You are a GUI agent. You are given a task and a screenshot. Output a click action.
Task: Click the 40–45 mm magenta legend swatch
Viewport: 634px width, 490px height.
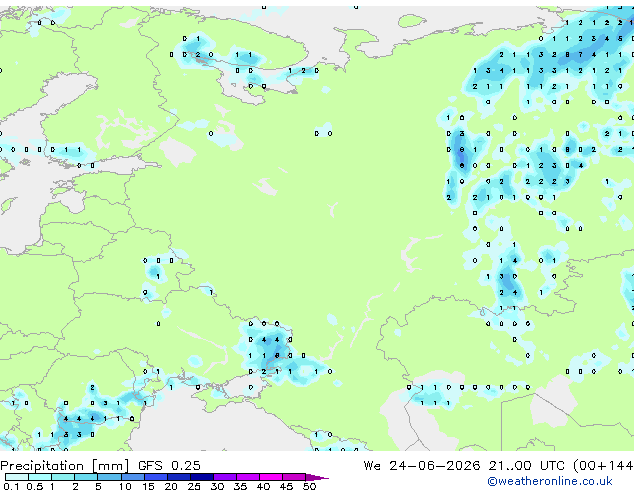pyautogui.click(x=271, y=477)
